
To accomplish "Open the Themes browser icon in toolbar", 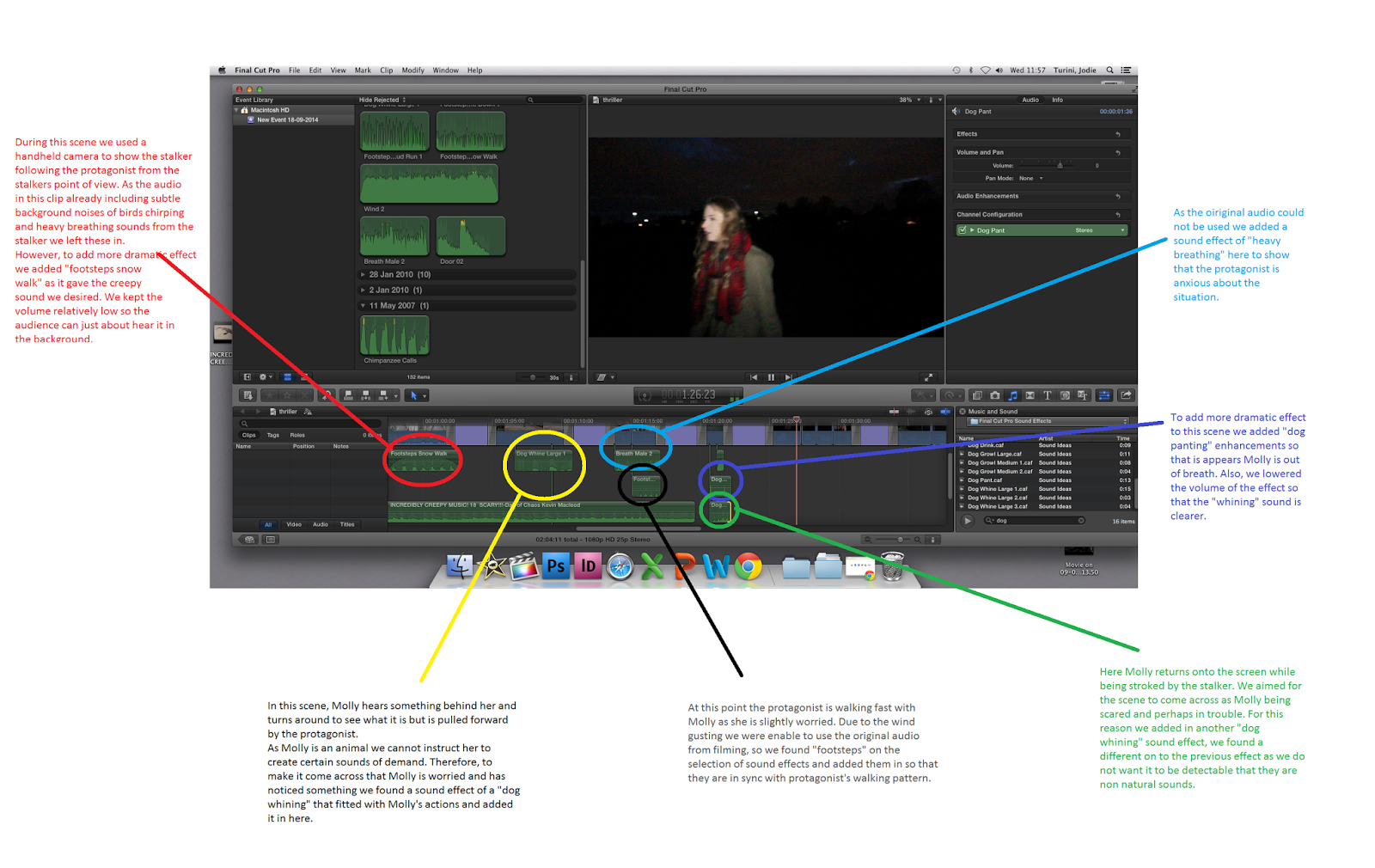I will tap(1083, 395).
